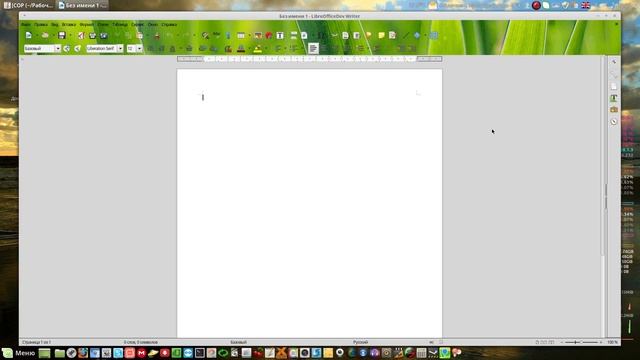The image size is (640, 360).
Task: Click inside the paragraph style field
Action: tap(39, 49)
